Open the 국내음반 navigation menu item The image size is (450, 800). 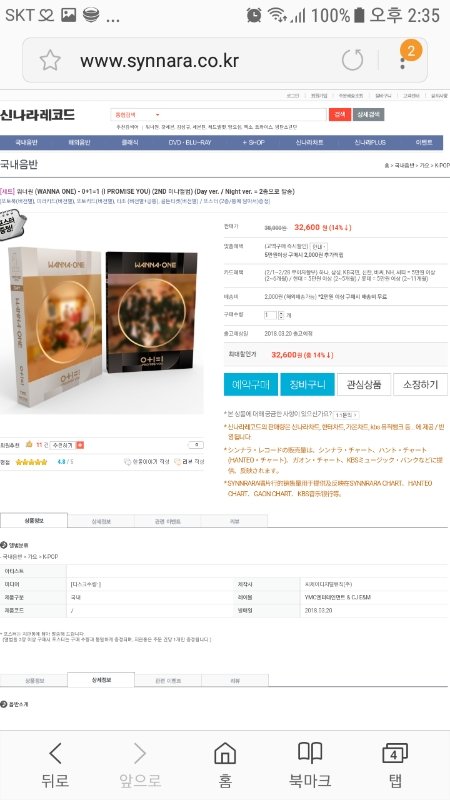point(26,143)
